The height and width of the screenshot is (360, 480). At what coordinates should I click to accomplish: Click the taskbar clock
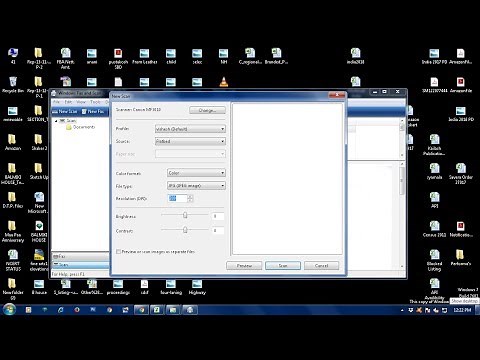pos(462,310)
